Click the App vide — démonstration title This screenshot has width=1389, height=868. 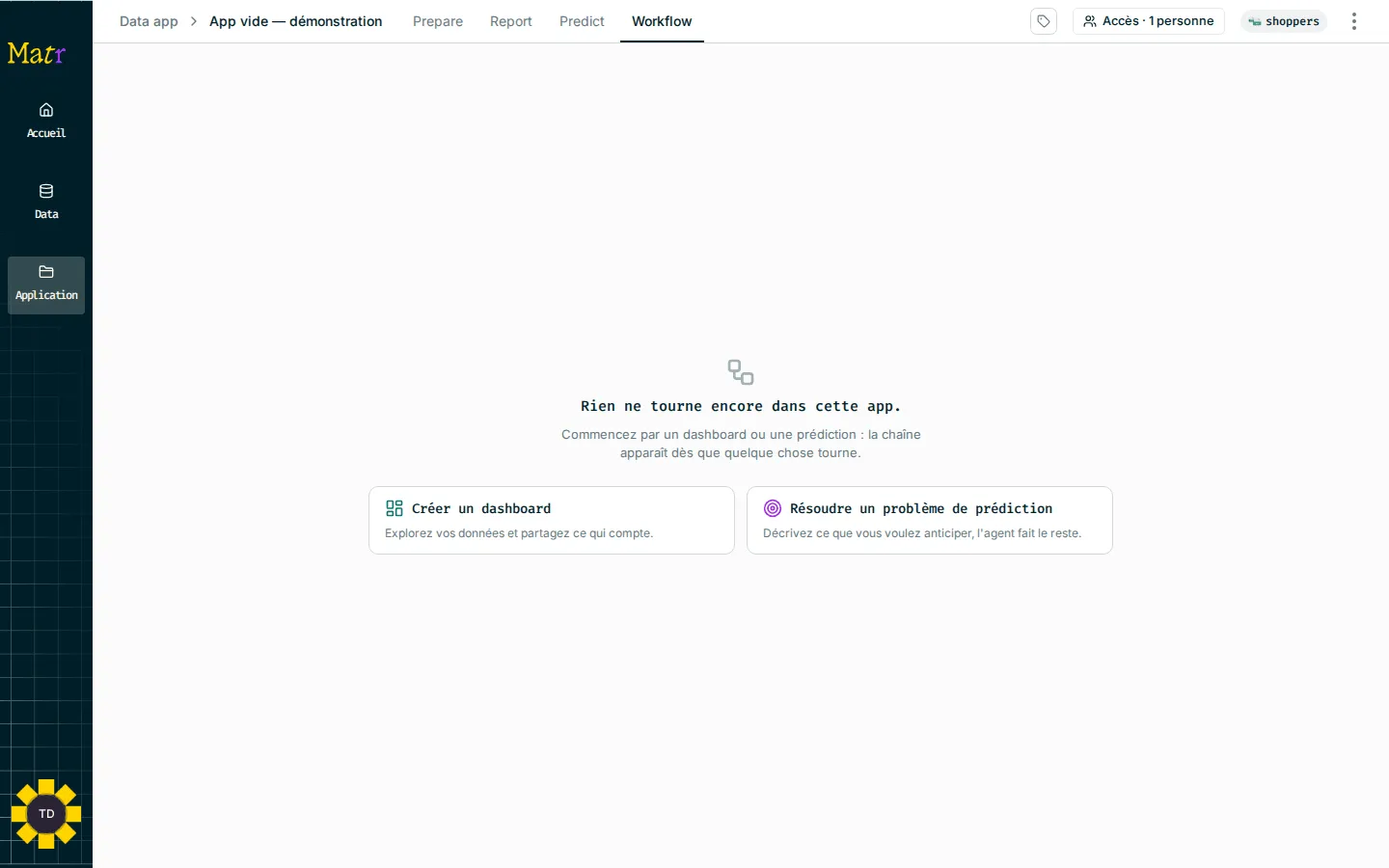[x=295, y=21]
